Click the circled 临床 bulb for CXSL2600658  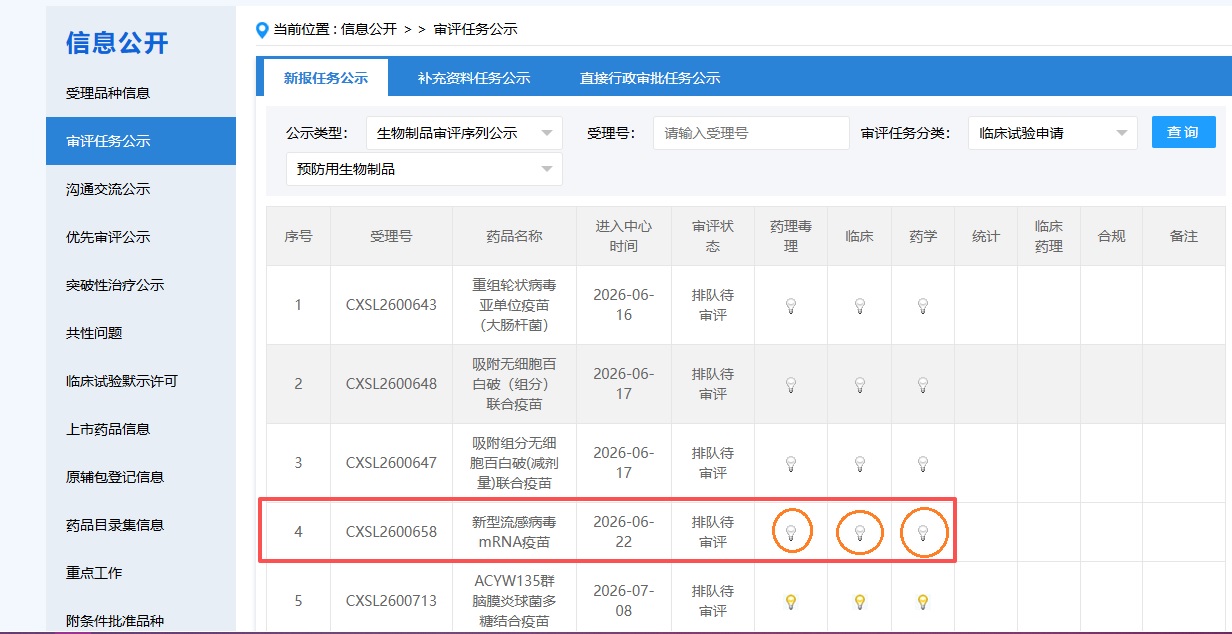point(860,533)
